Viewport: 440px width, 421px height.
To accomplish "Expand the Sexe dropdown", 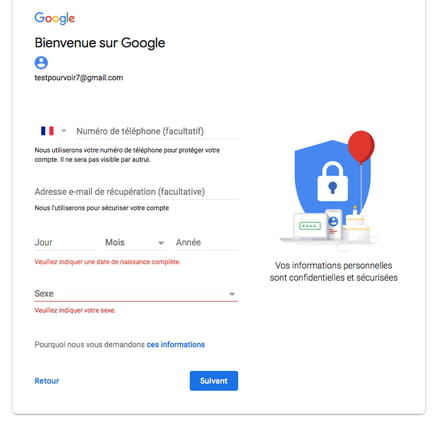I will tap(136, 294).
